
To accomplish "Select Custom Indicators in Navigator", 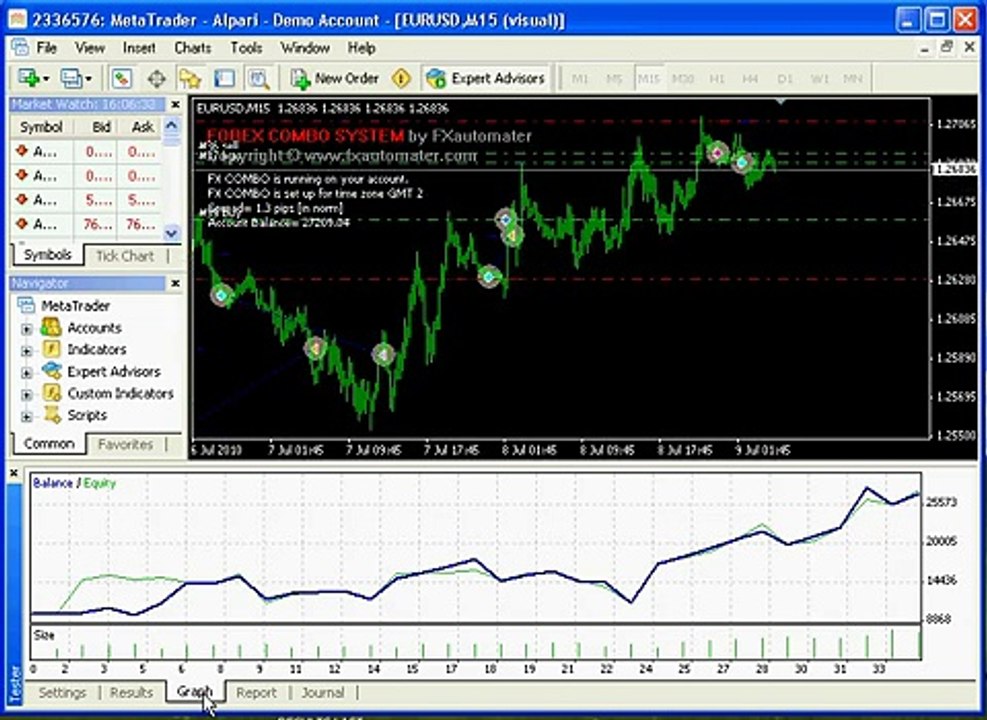I will click(120, 393).
